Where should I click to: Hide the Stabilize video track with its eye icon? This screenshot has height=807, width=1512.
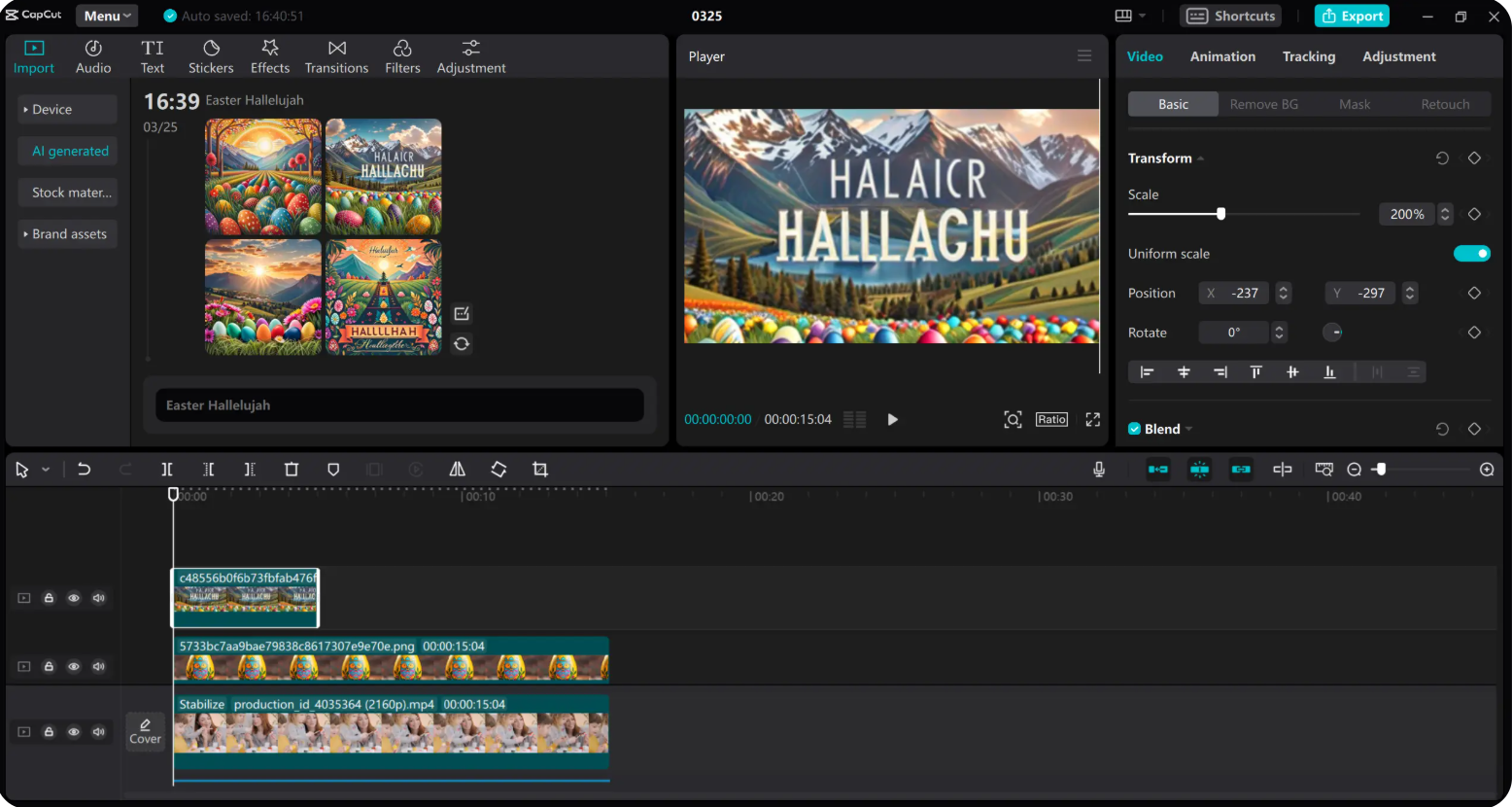click(73, 732)
